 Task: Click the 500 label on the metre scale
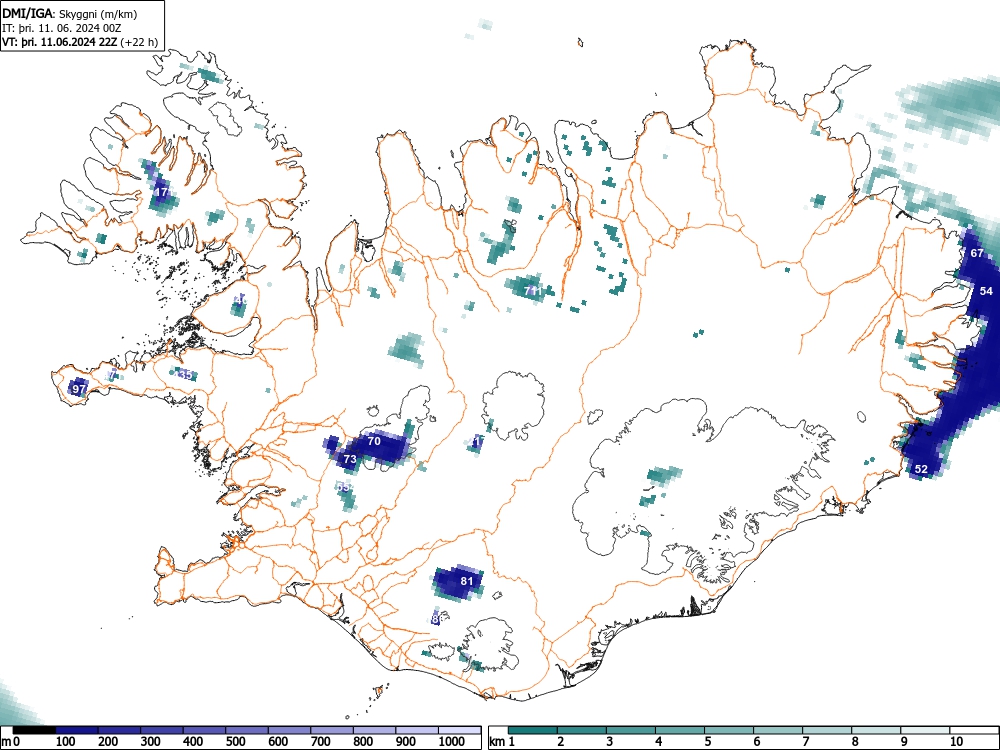tap(236, 741)
